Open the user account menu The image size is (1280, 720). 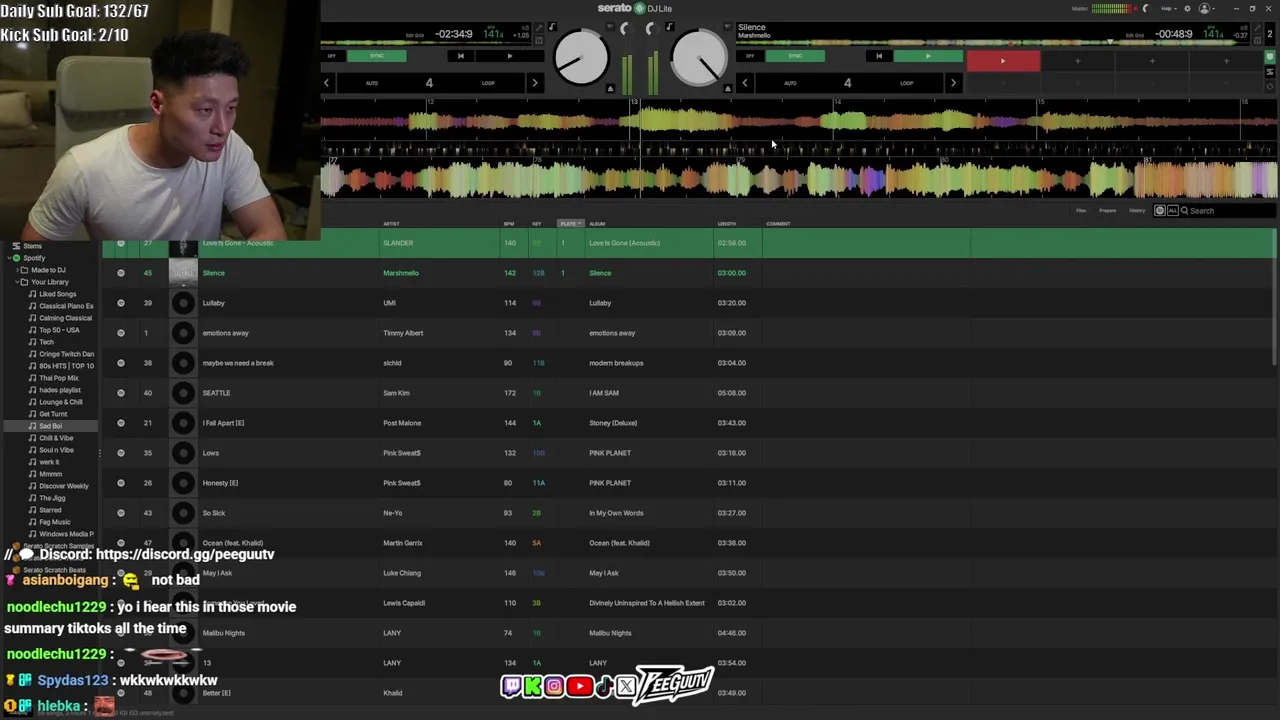point(1206,9)
